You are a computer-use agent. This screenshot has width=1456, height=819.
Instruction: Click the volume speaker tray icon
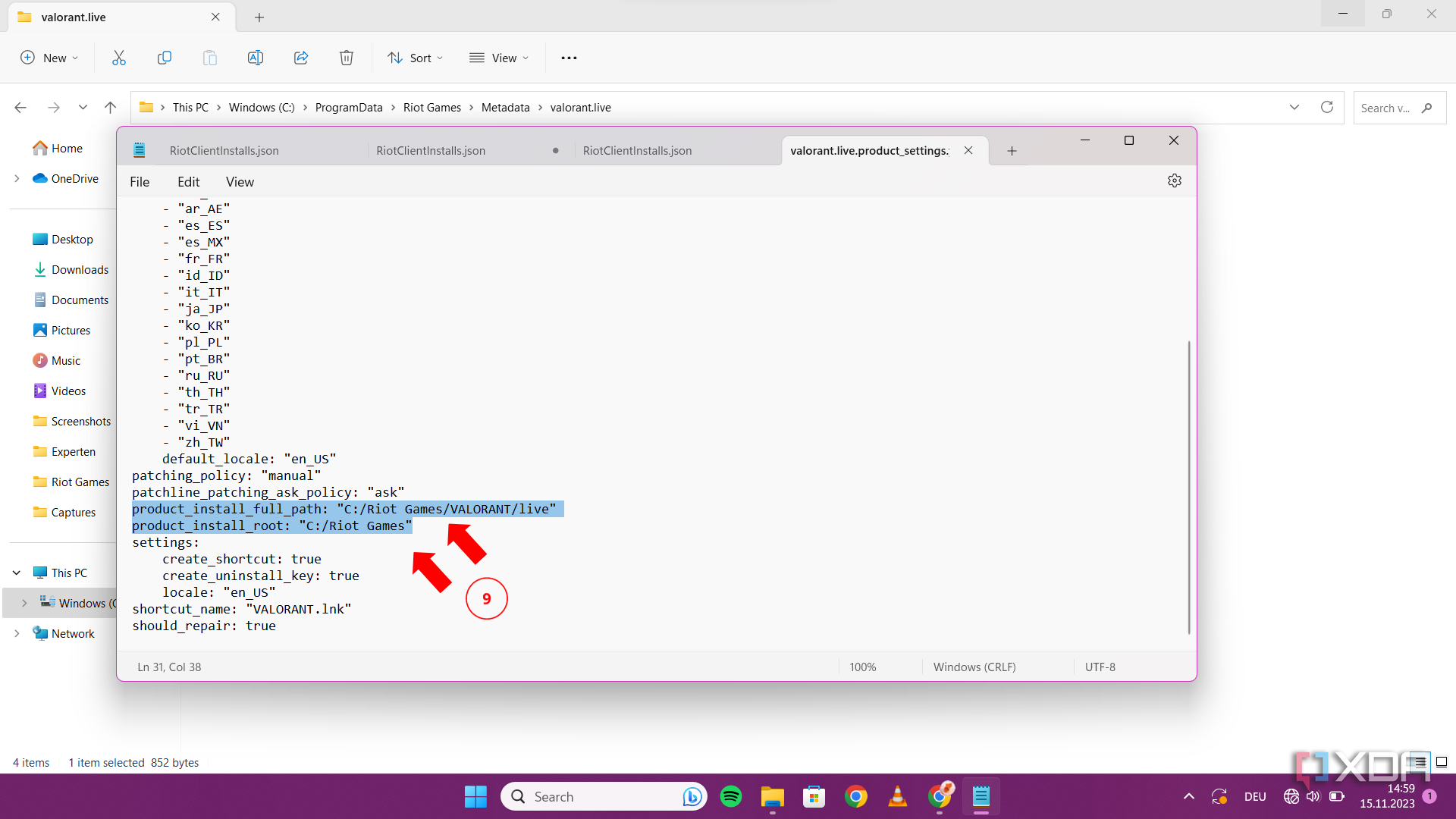(x=1313, y=796)
